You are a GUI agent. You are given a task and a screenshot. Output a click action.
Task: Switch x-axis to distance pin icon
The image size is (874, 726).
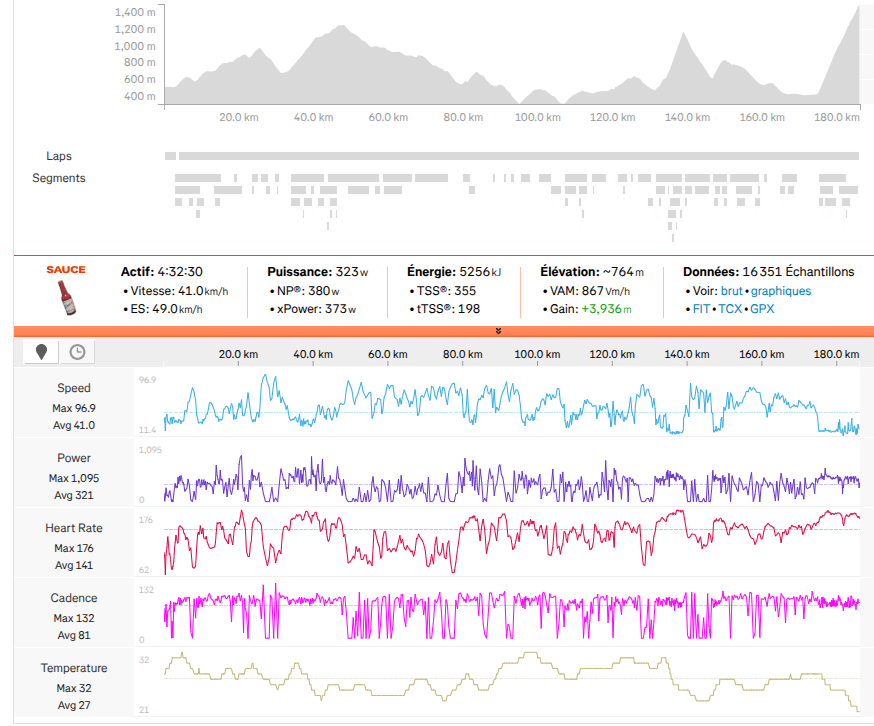click(41, 352)
